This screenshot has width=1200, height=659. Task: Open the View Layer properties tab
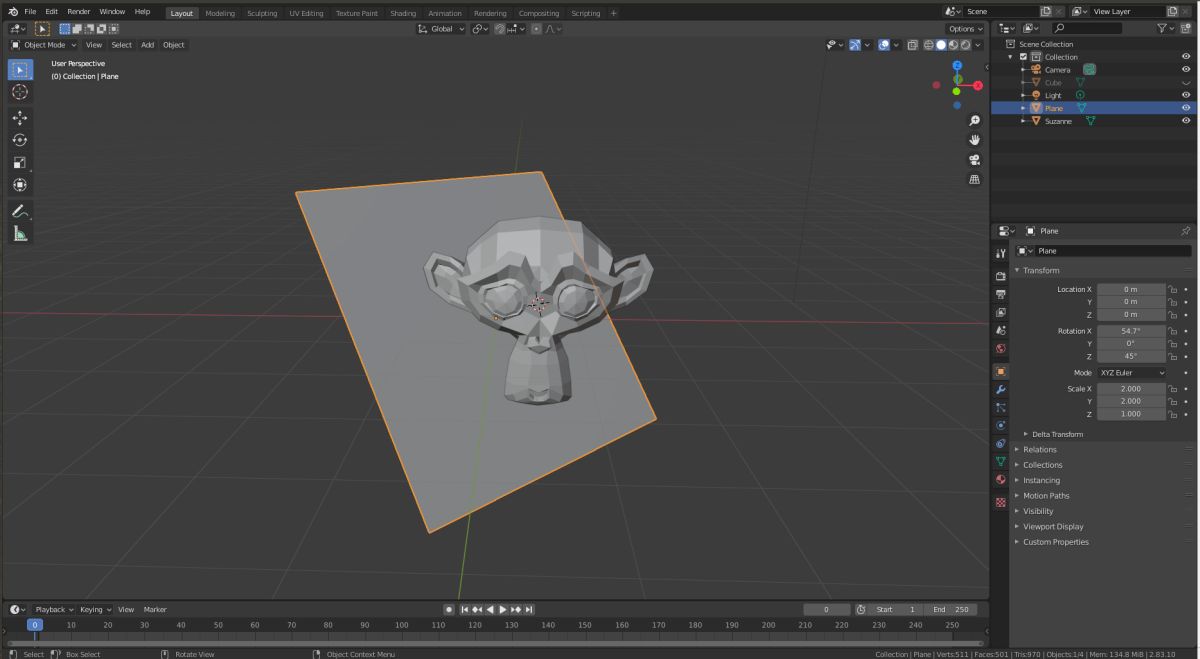[x=1000, y=312]
